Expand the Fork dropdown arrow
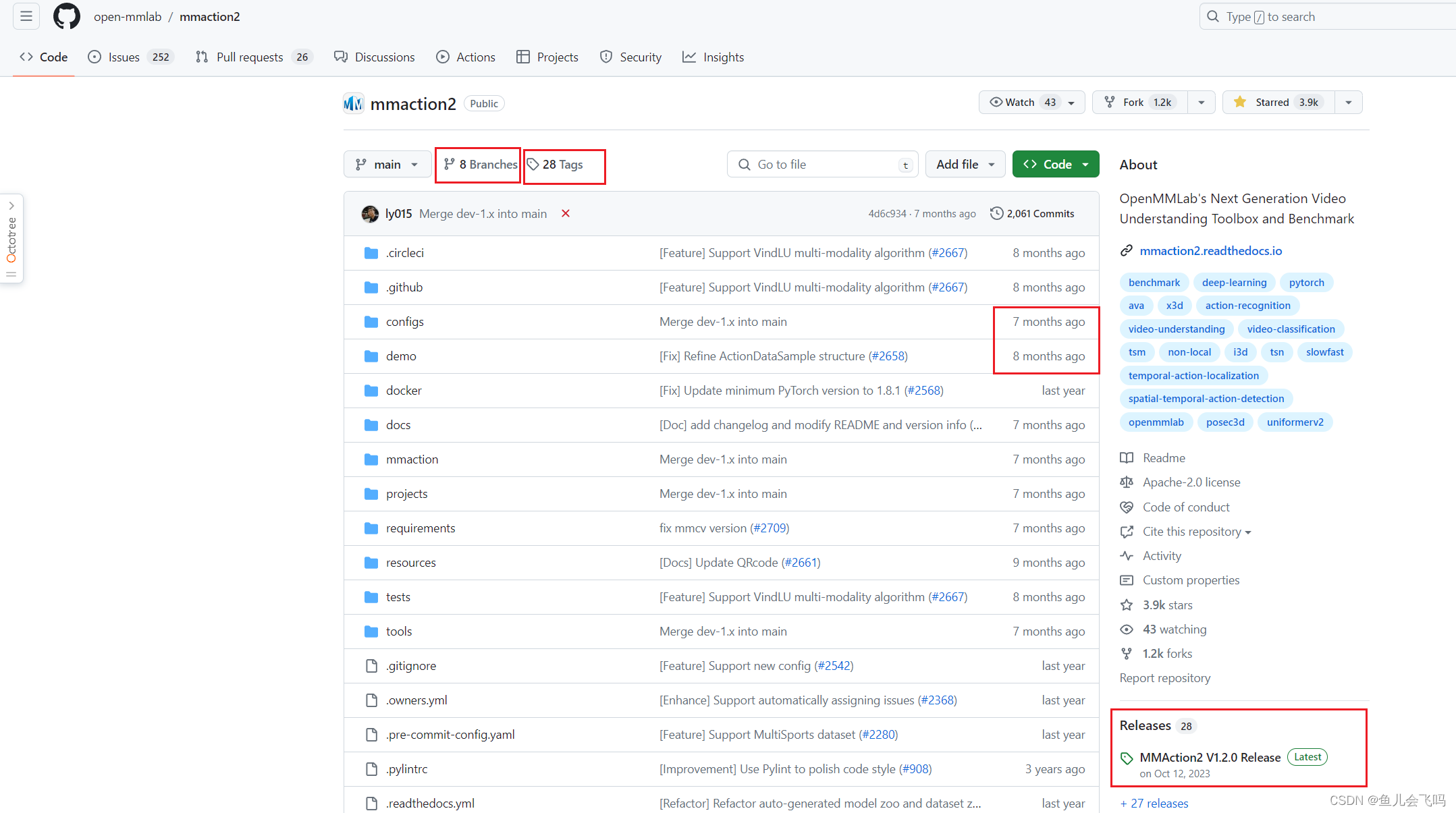1456x813 pixels. click(1202, 103)
